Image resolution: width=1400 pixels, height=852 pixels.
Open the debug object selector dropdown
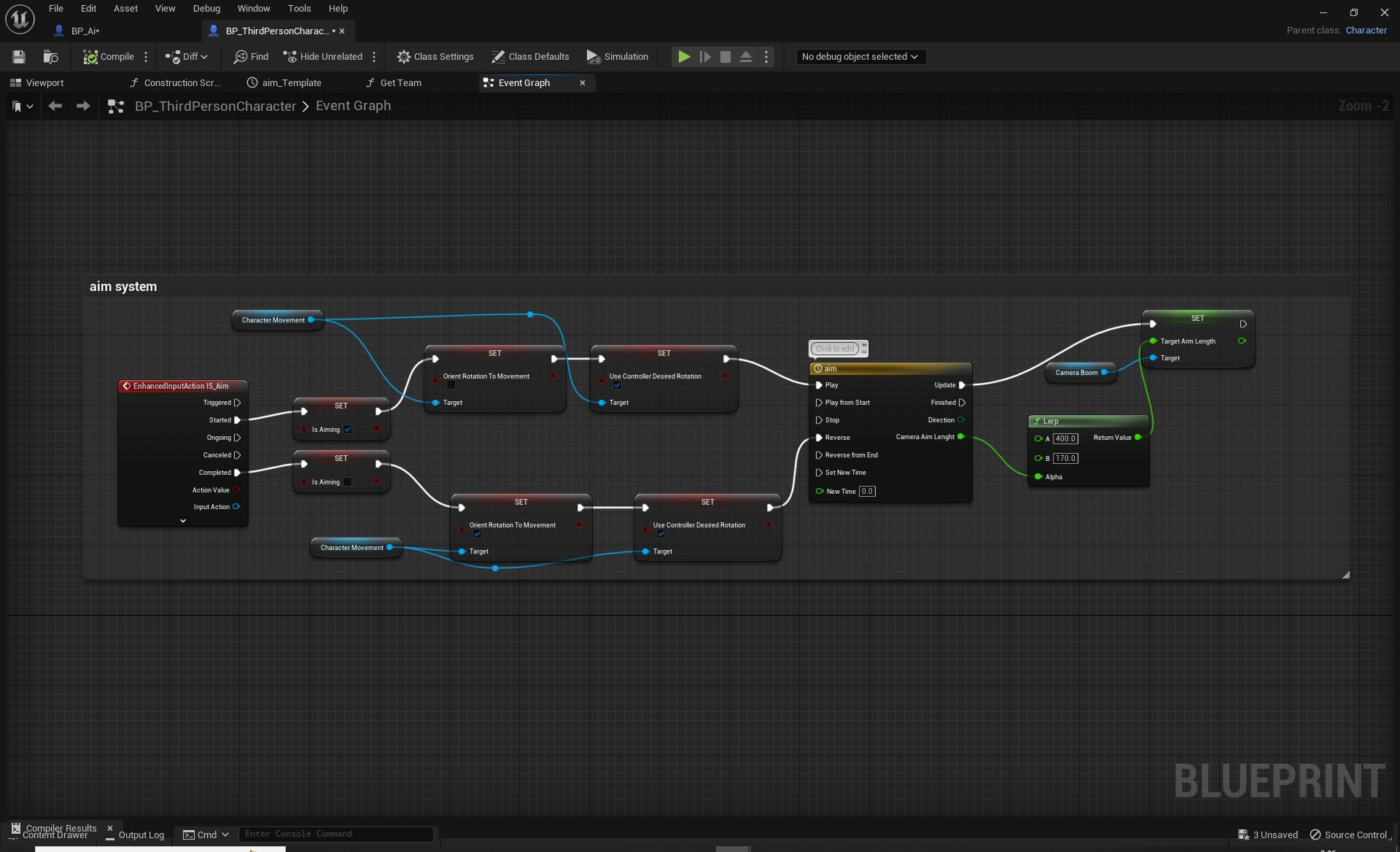pyautogui.click(x=860, y=57)
